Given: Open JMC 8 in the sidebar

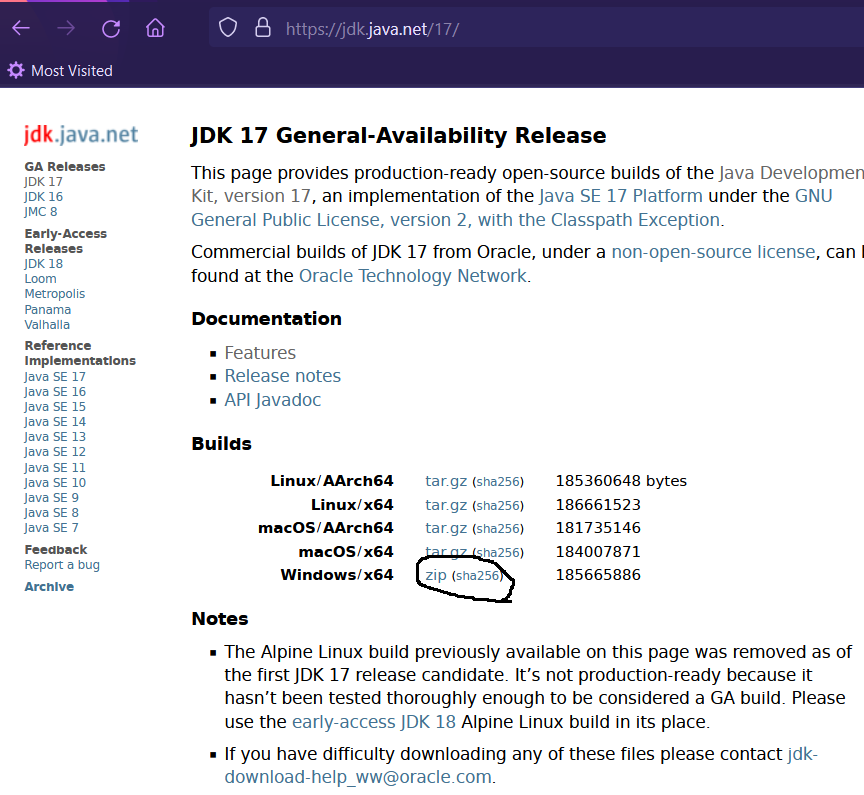Looking at the screenshot, I should click(41, 212).
